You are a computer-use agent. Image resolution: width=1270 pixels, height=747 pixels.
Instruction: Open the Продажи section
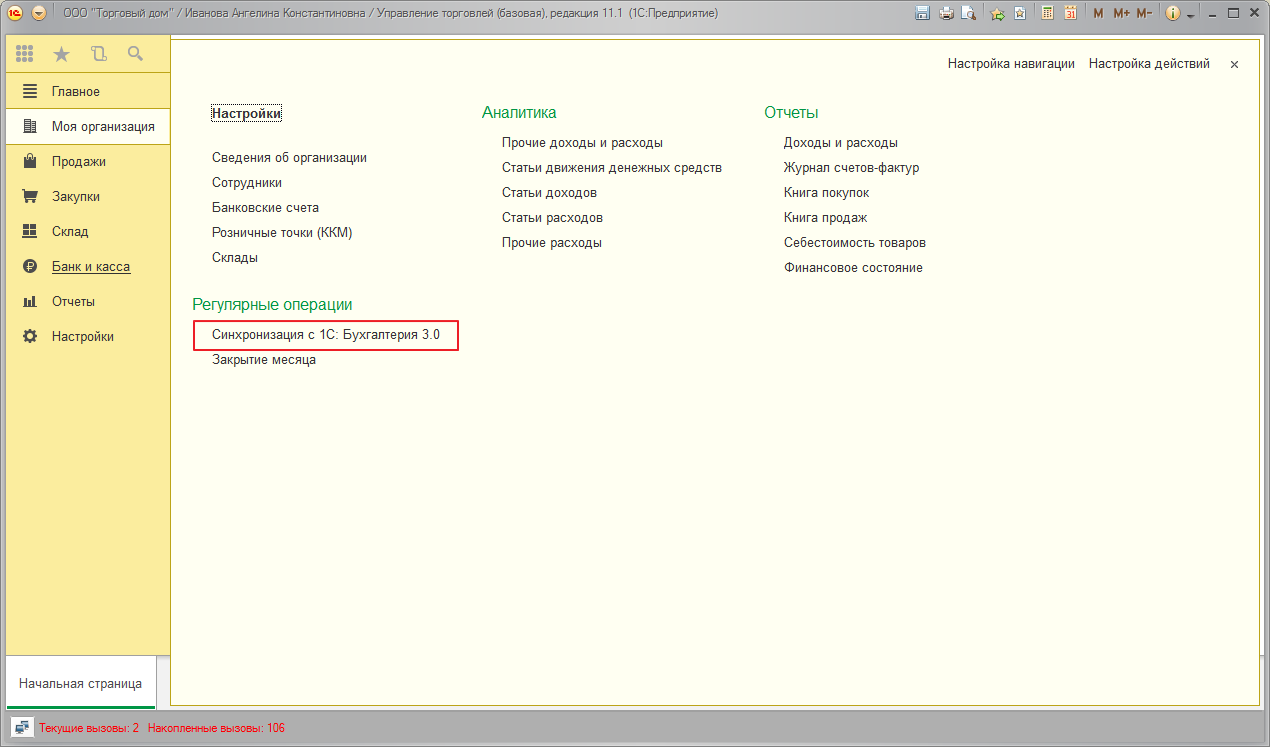click(87, 161)
